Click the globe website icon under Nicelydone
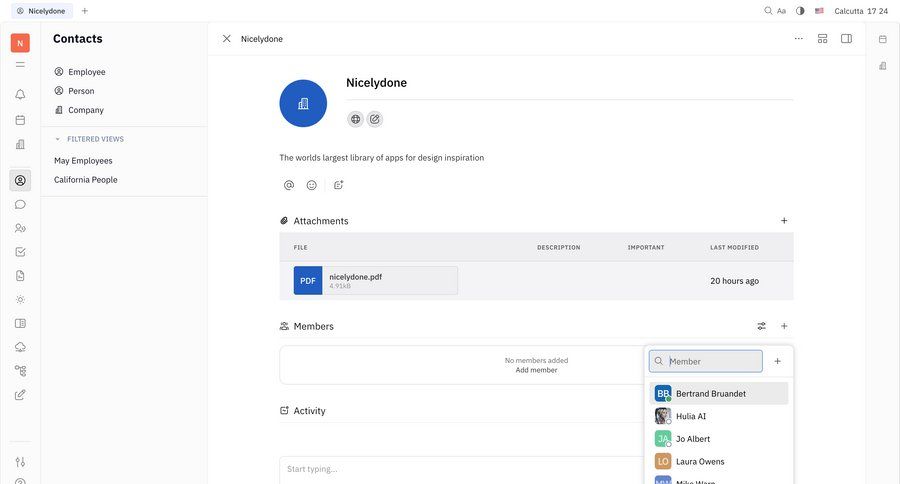 356,119
